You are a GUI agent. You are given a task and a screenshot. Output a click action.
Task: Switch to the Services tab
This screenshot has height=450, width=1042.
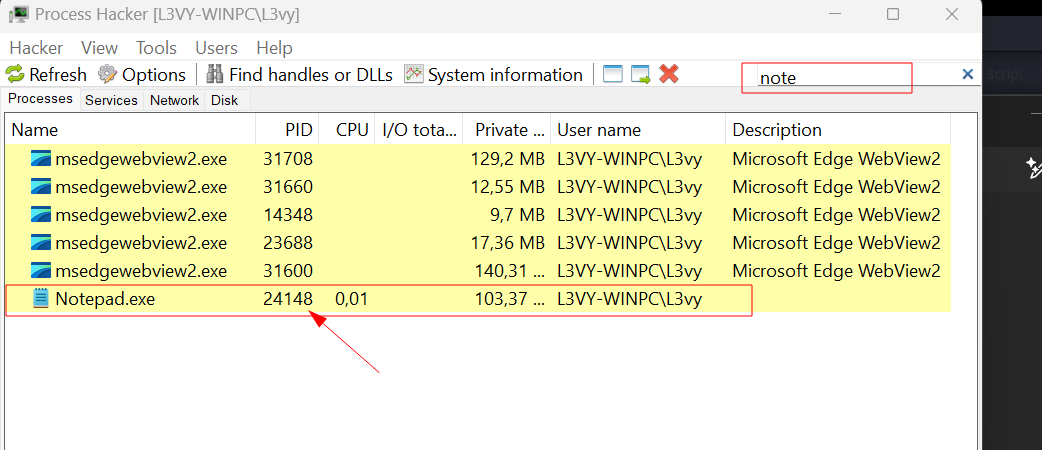[x=112, y=100]
